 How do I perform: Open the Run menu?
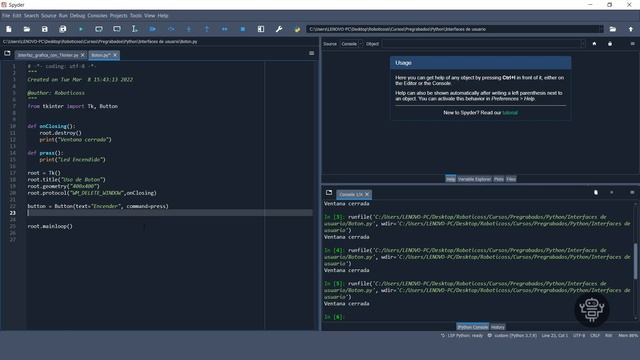63,16
